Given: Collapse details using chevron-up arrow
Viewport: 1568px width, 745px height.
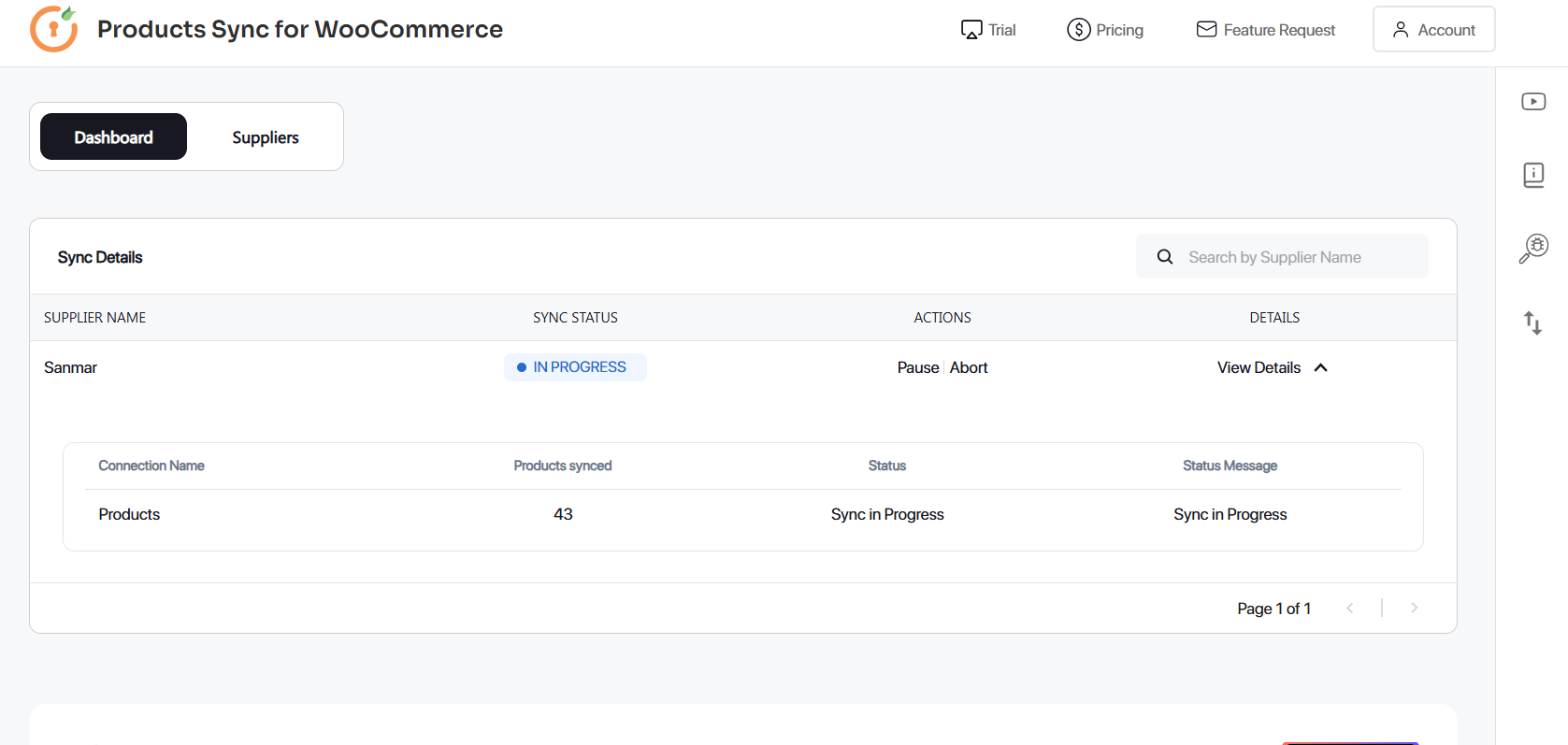Looking at the screenshot, I should 1321,367.
